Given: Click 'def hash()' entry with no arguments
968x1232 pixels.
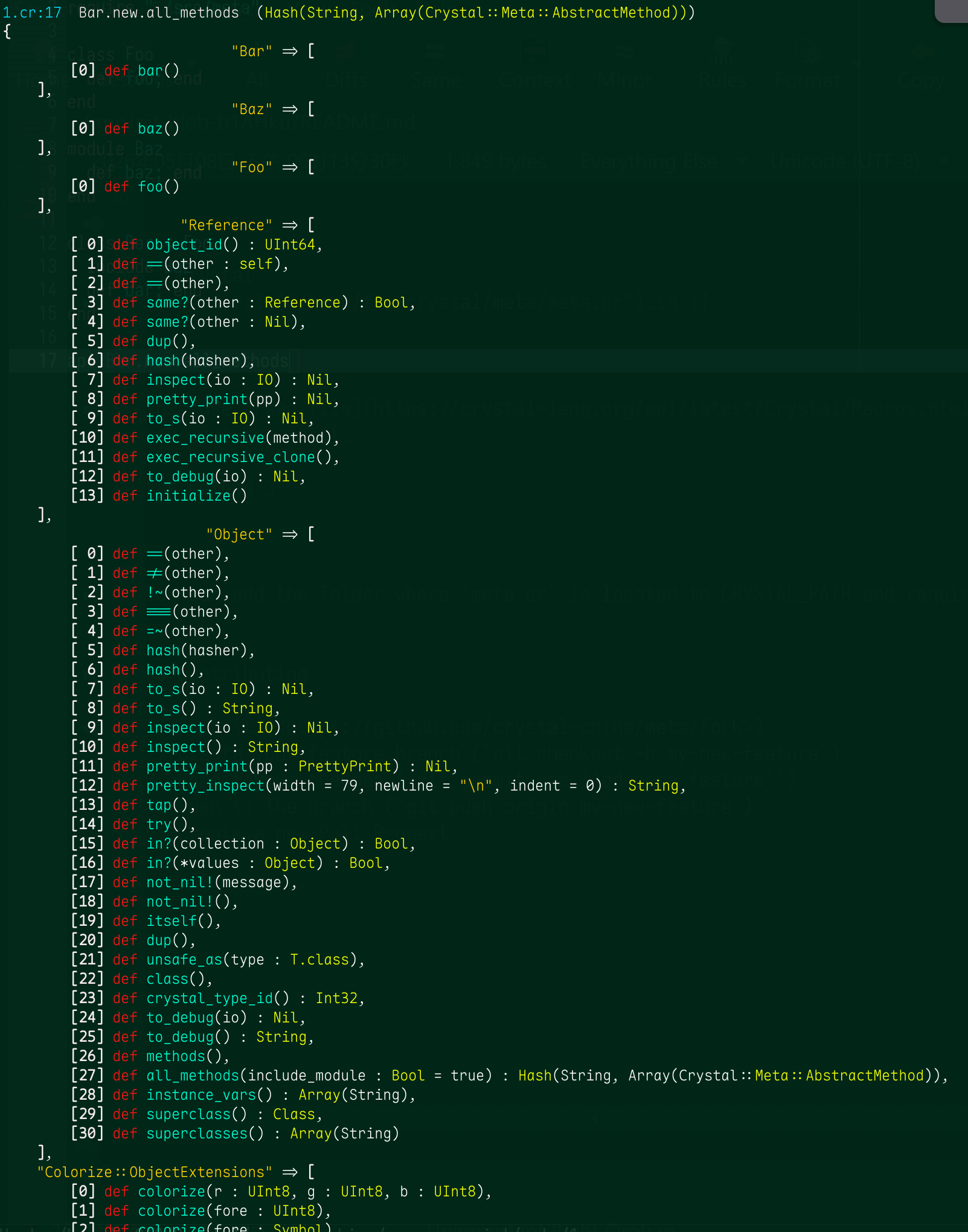Looking at the screenshot, I should click(x=158, y=670).
